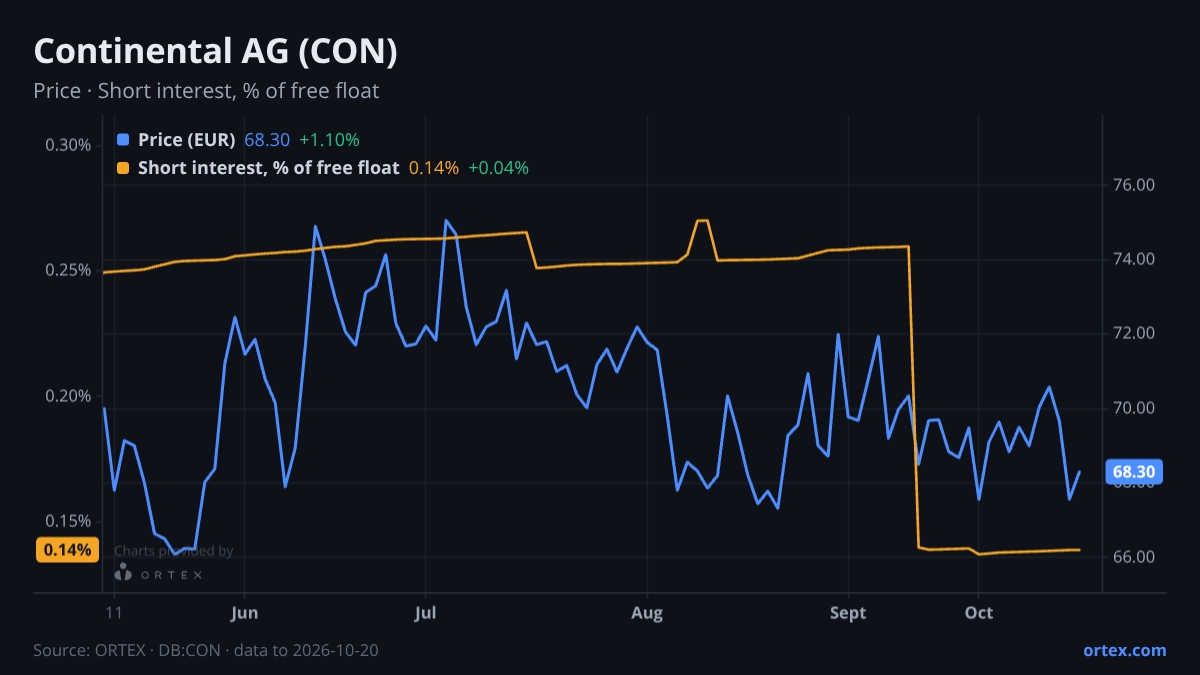Image resolution: width=1200 pixels, height=675 pixels.
Task: Click the 0.30% left axis label
Action: (68, 145)
